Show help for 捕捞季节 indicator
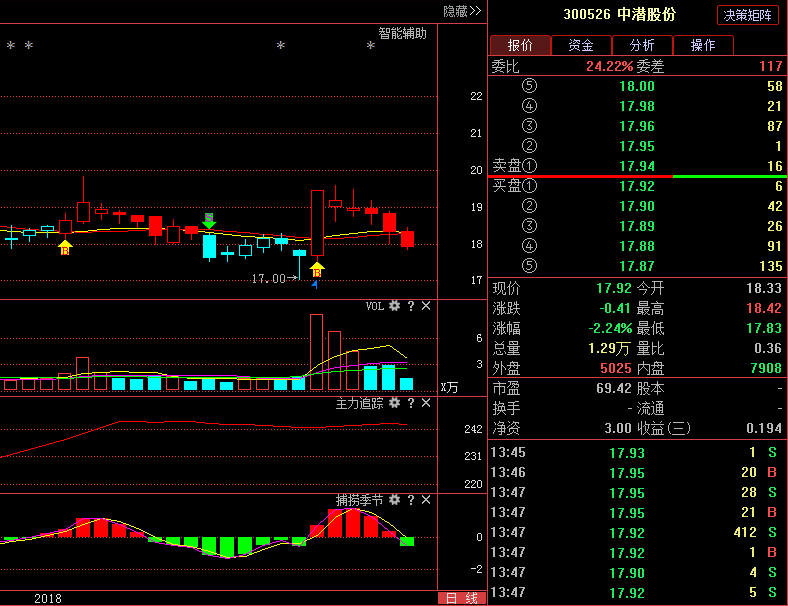 pyautogui.click(x=411, y=499)
